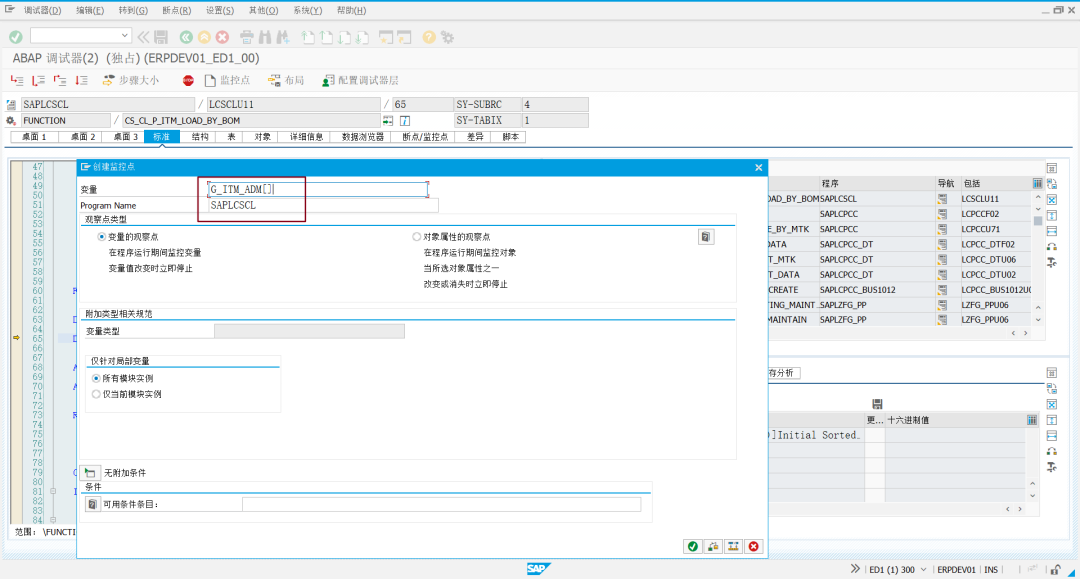Close the 创建监控点 dialog with X

758,167
